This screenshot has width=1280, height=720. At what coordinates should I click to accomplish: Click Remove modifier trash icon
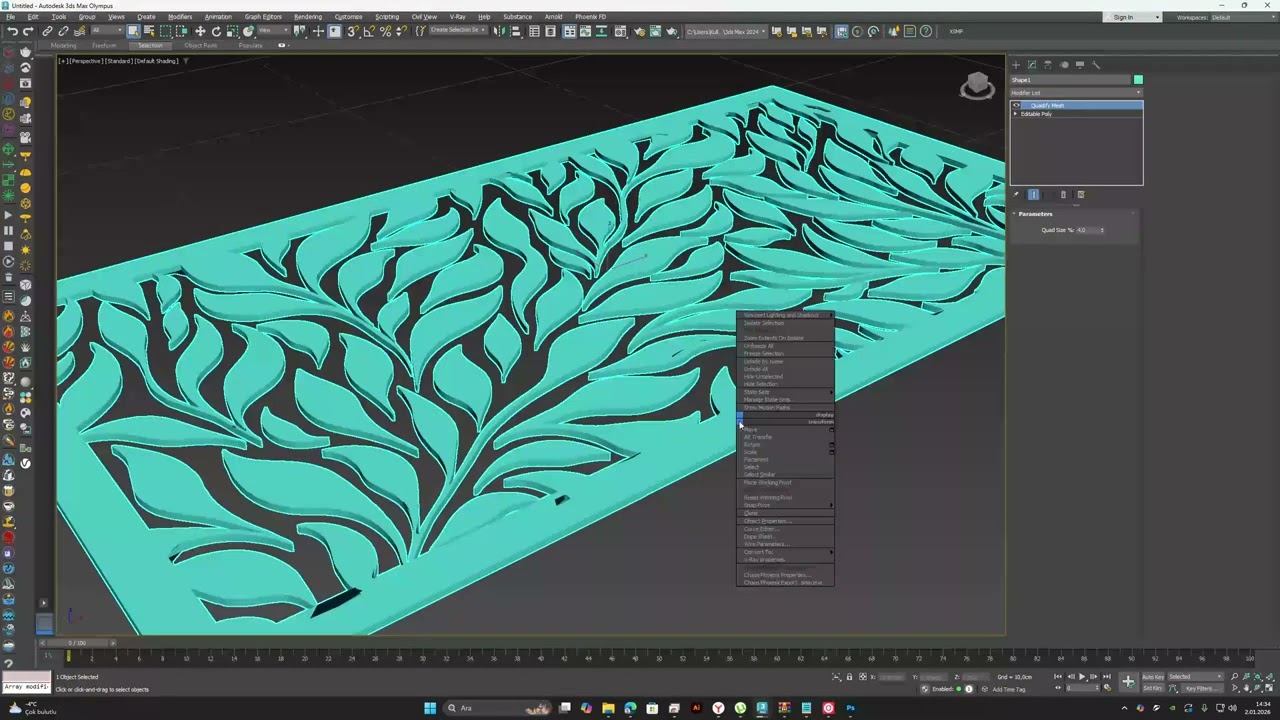(x=1063, y=195)
